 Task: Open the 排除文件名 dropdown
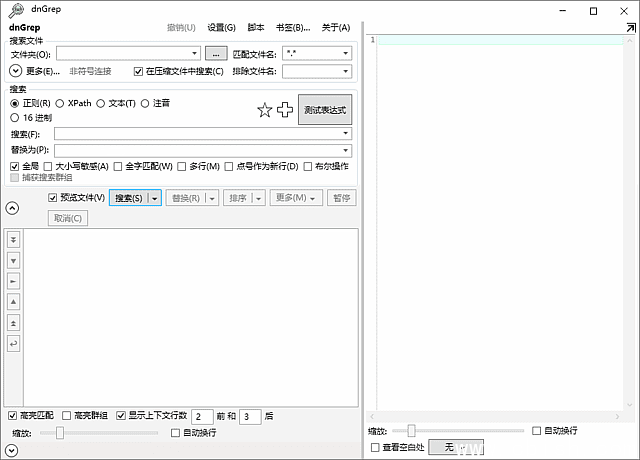[345, 71]
